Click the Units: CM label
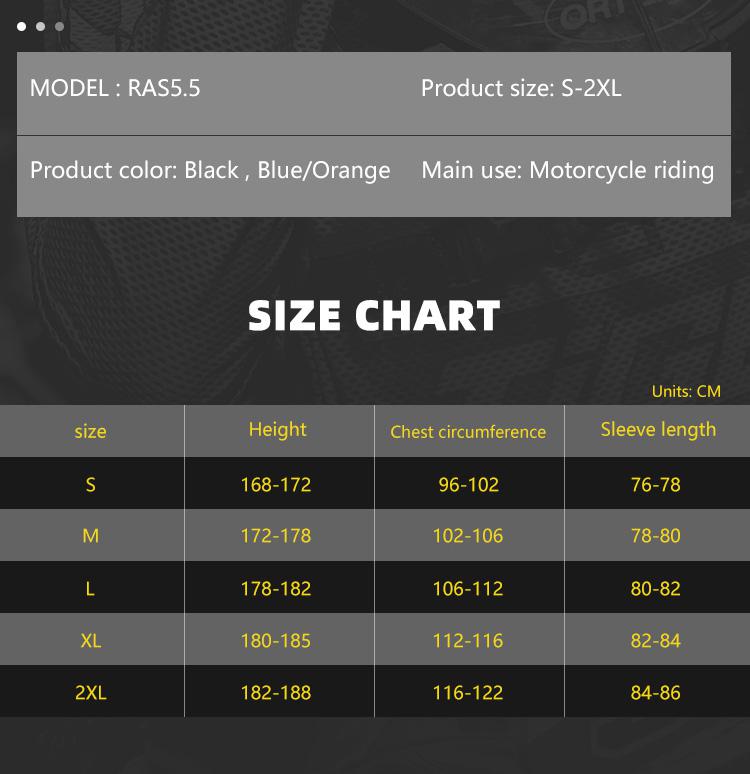Screen dimensions: 750x774 click(686, 391)
